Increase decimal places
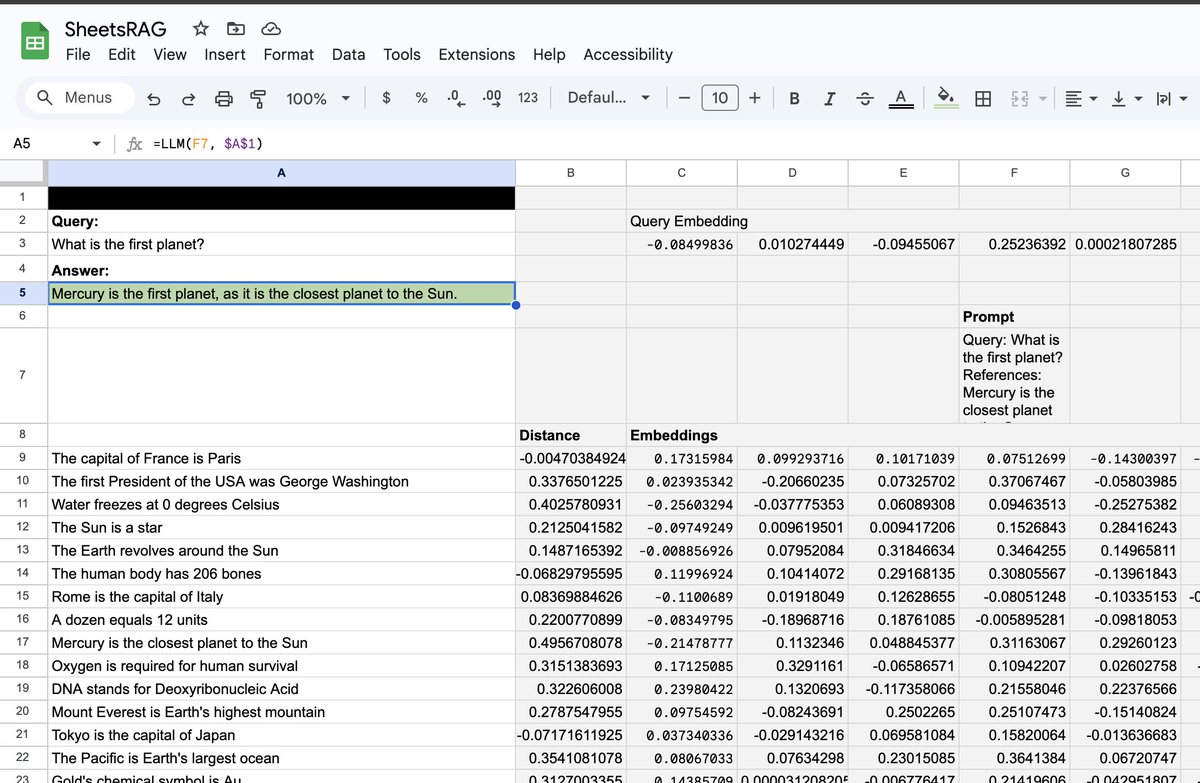1200x783 pixels. pyautogui.click(x=491, y=98)
